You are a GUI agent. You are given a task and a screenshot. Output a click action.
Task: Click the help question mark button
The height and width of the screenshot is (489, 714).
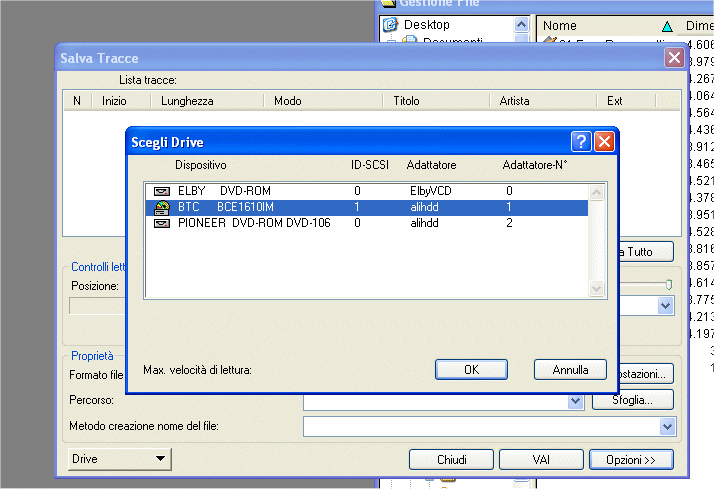pos(580,142)
